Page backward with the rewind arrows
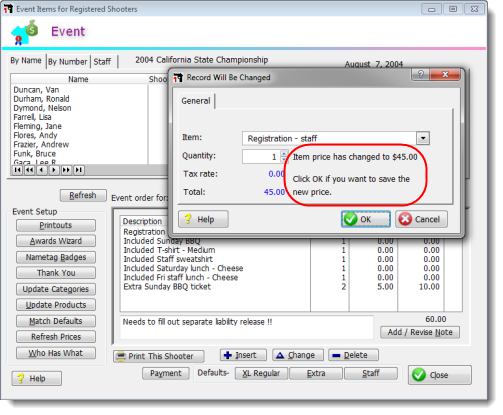Image resolution: width=503 pixels, height=415 pixels. click(29, 170)
